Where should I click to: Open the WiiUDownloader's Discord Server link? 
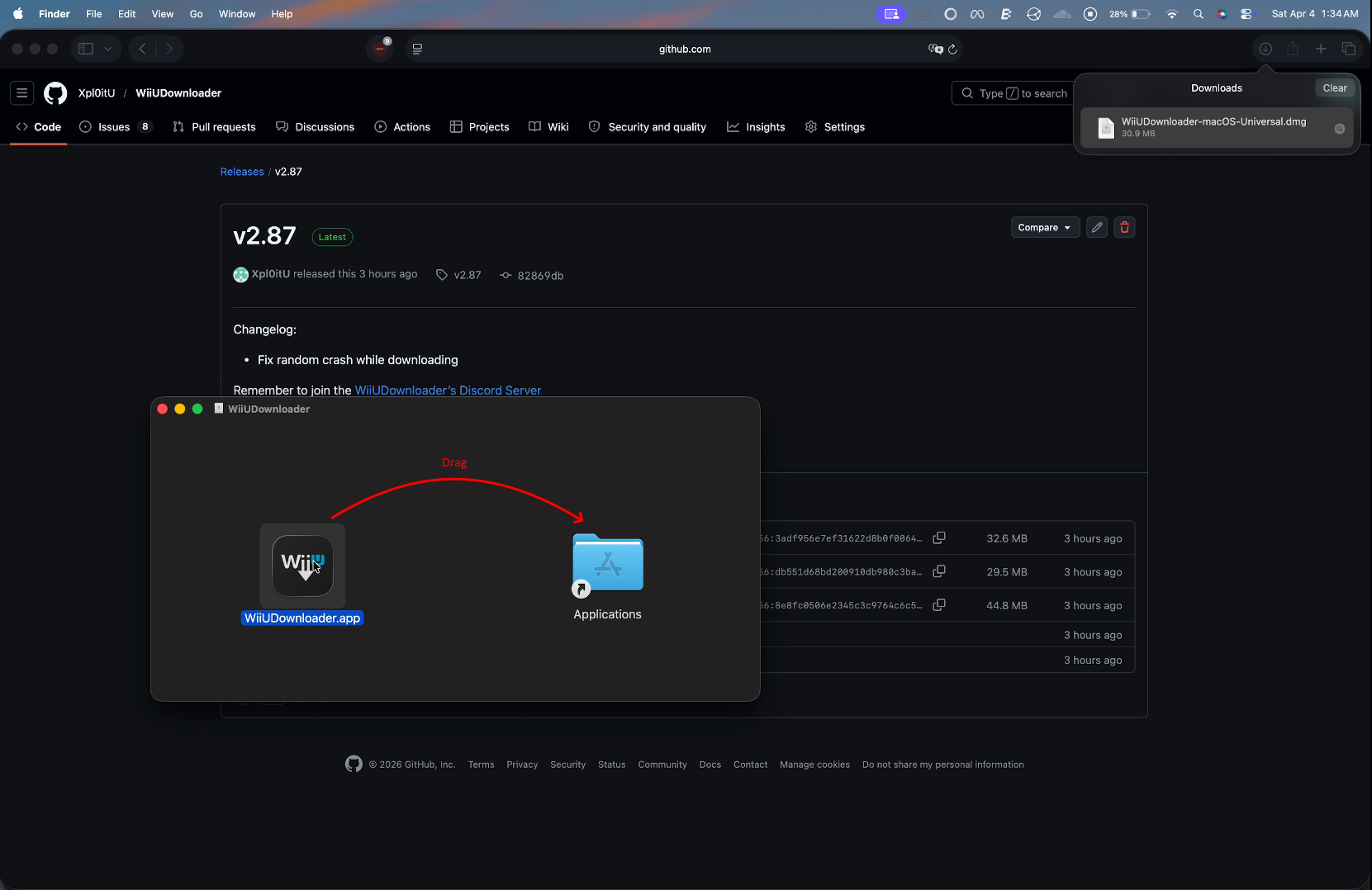click(x=448, y=390)
